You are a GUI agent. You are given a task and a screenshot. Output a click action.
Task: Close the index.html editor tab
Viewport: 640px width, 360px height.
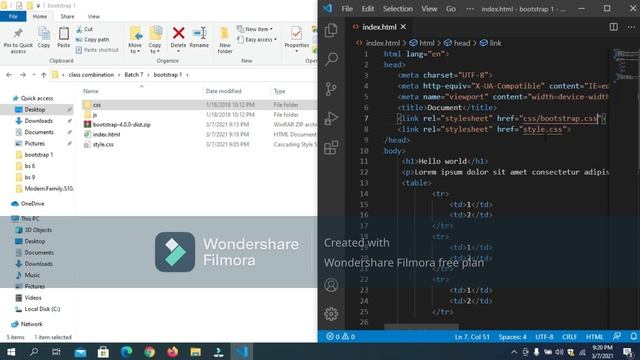click(x=403, y=27)
